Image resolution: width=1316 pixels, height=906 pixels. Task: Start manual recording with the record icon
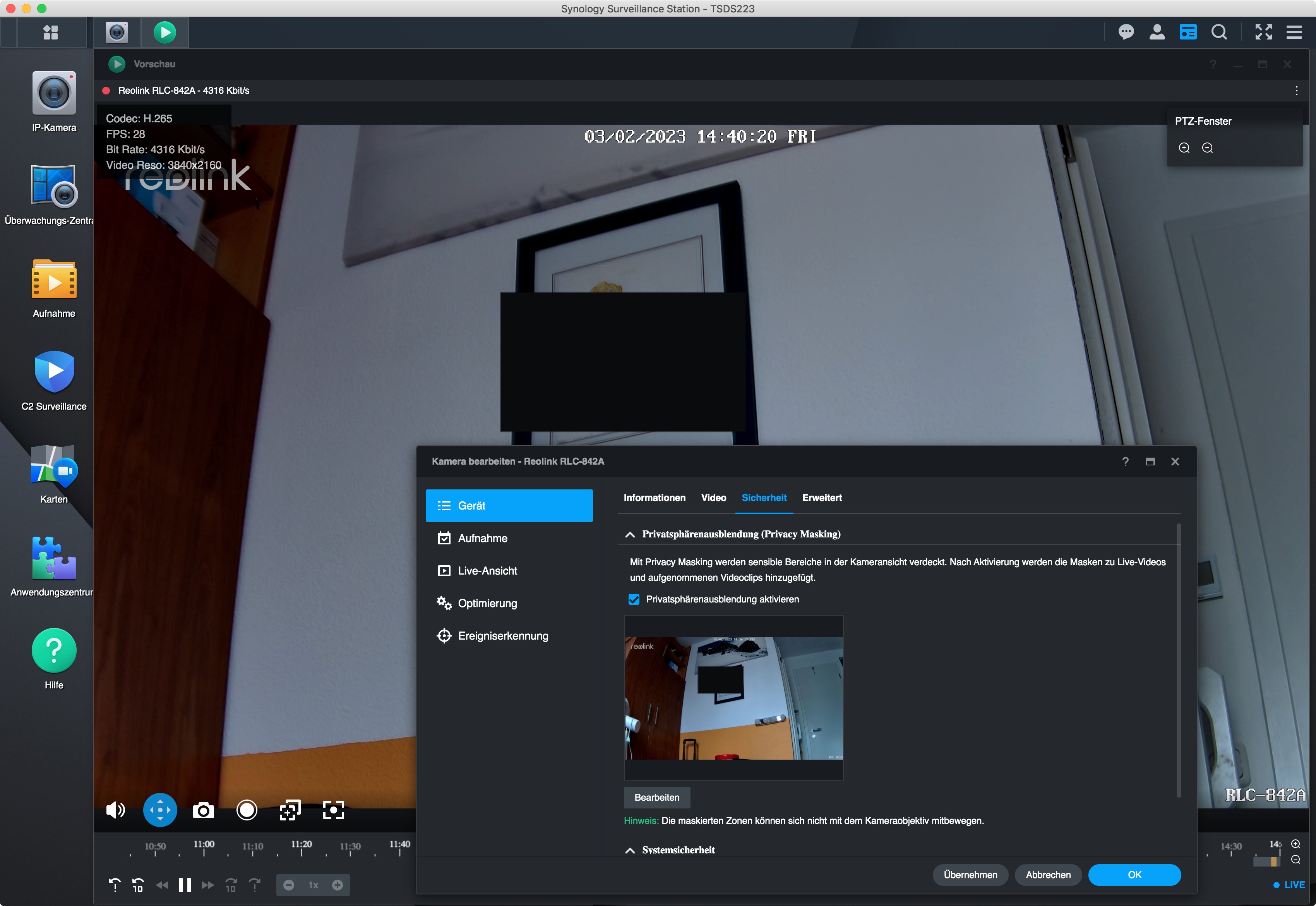click(246, 810)
